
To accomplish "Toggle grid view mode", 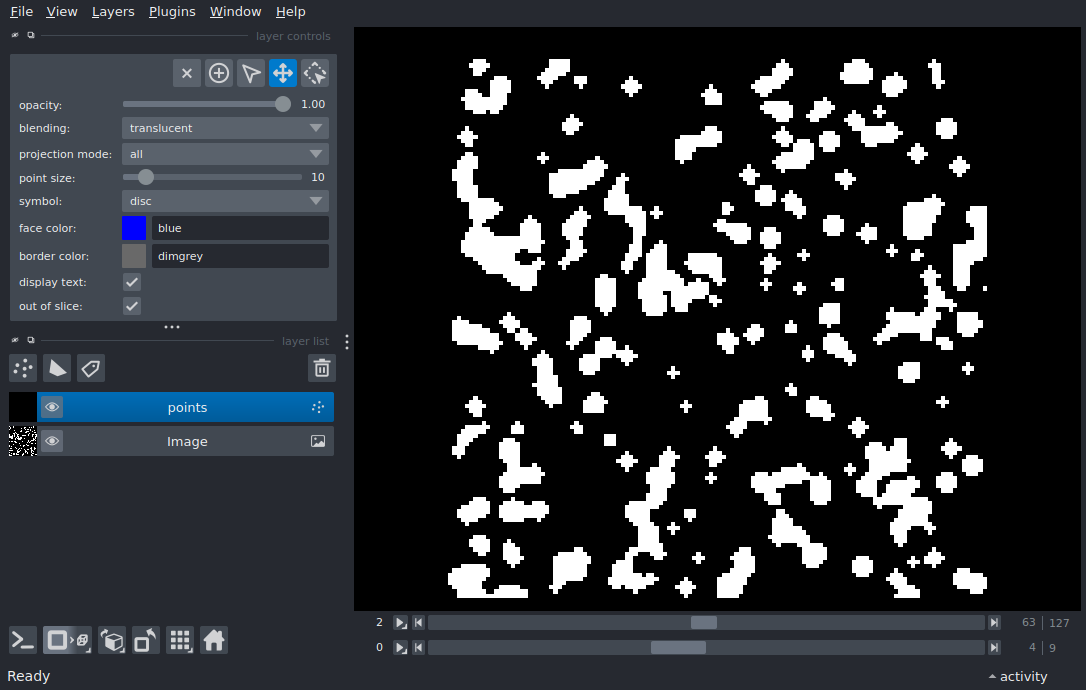I will pos(180,640).
